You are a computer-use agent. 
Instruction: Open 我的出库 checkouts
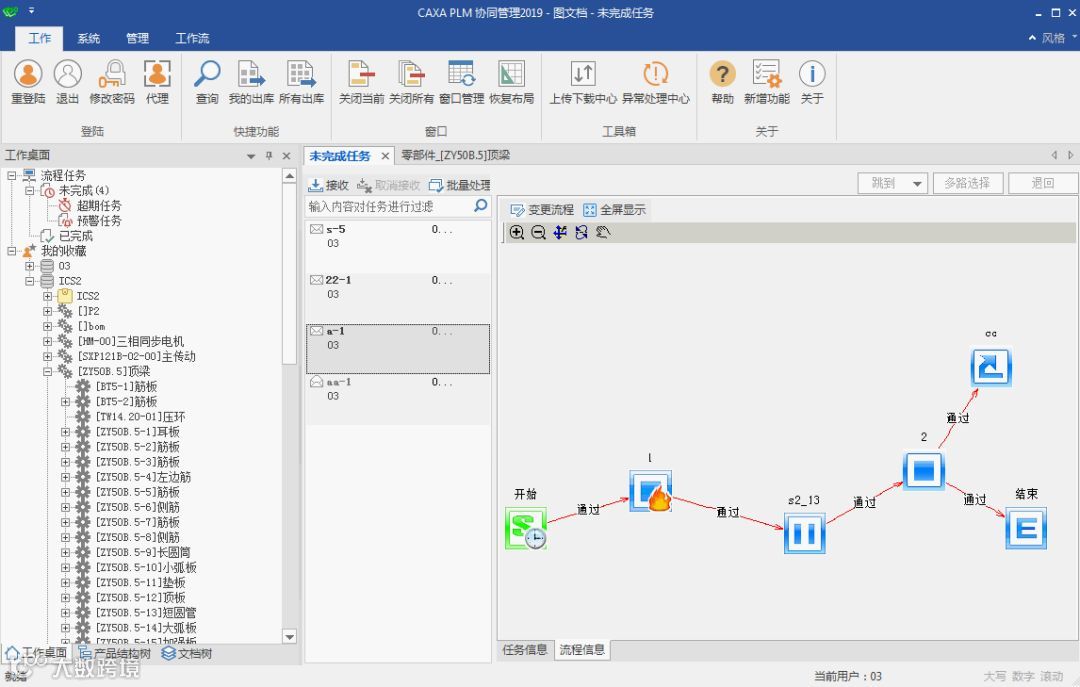pyautogui.click(x=251, y=82)
